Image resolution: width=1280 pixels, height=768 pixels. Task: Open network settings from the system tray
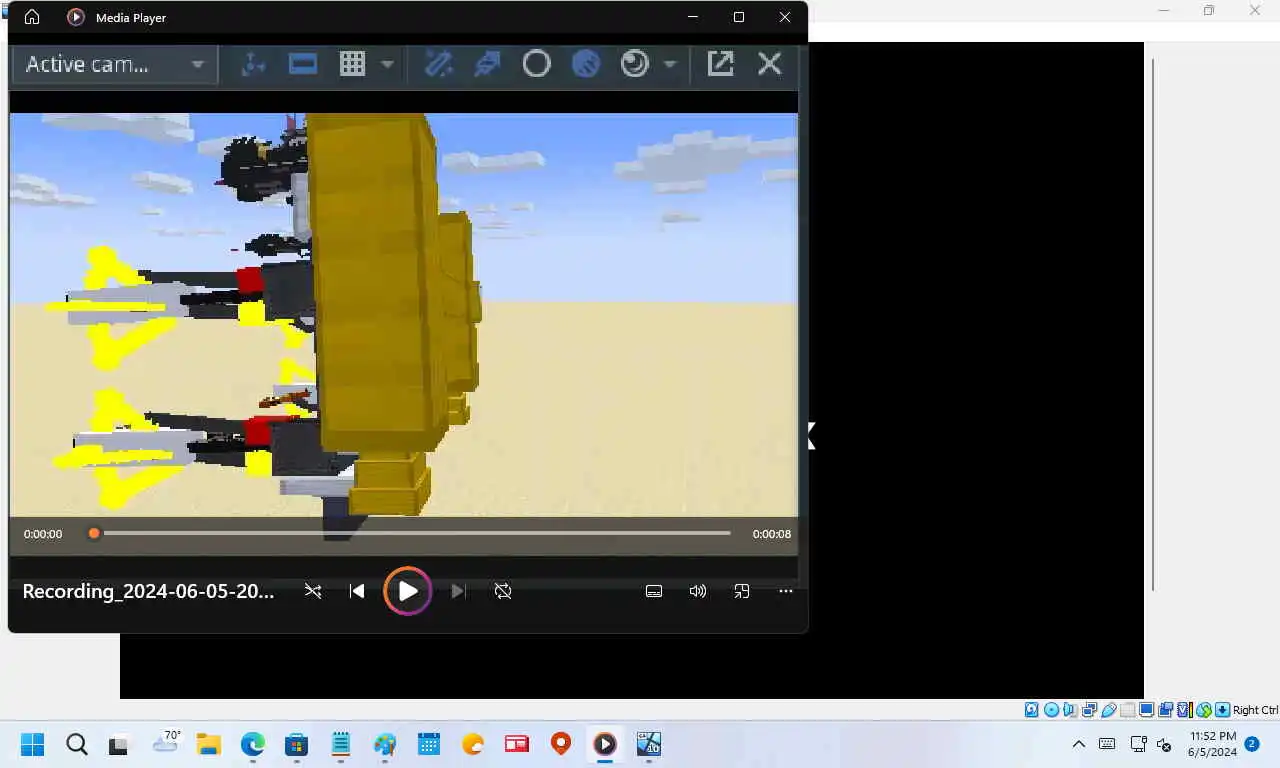click(x=1138, y=744)
